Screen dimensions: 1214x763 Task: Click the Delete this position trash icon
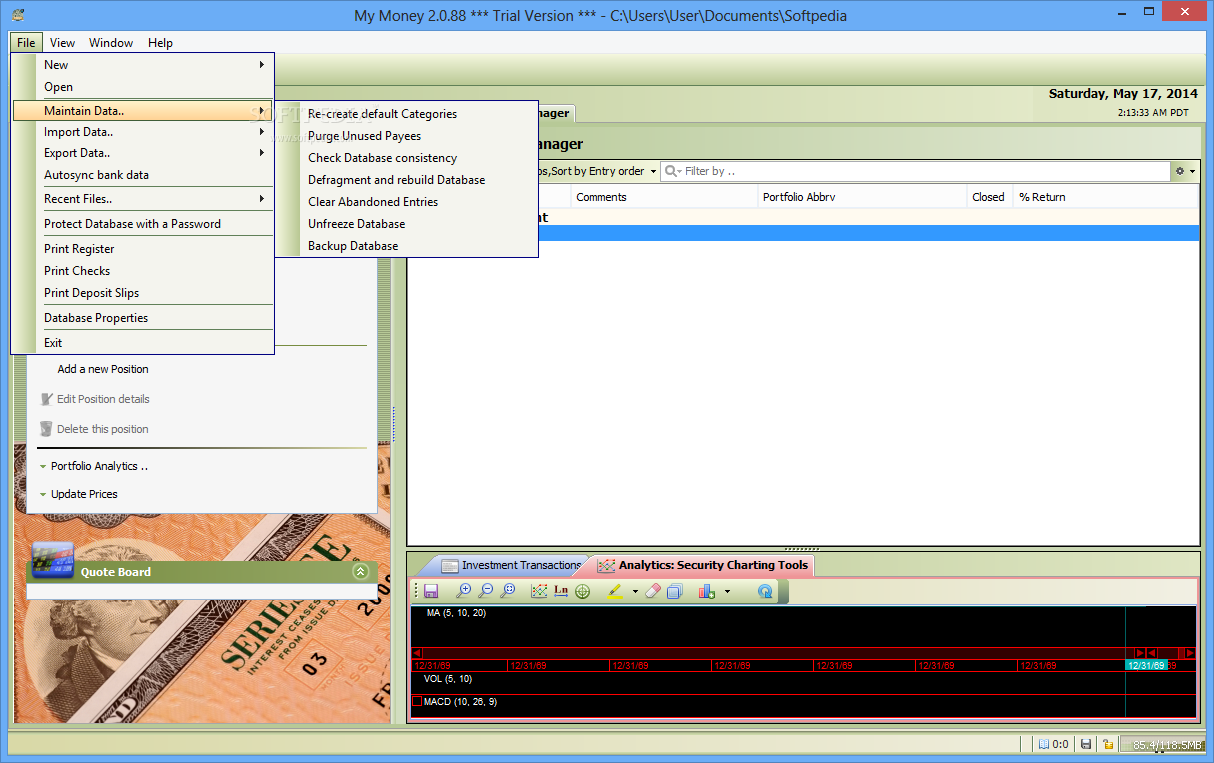(47, 429)
